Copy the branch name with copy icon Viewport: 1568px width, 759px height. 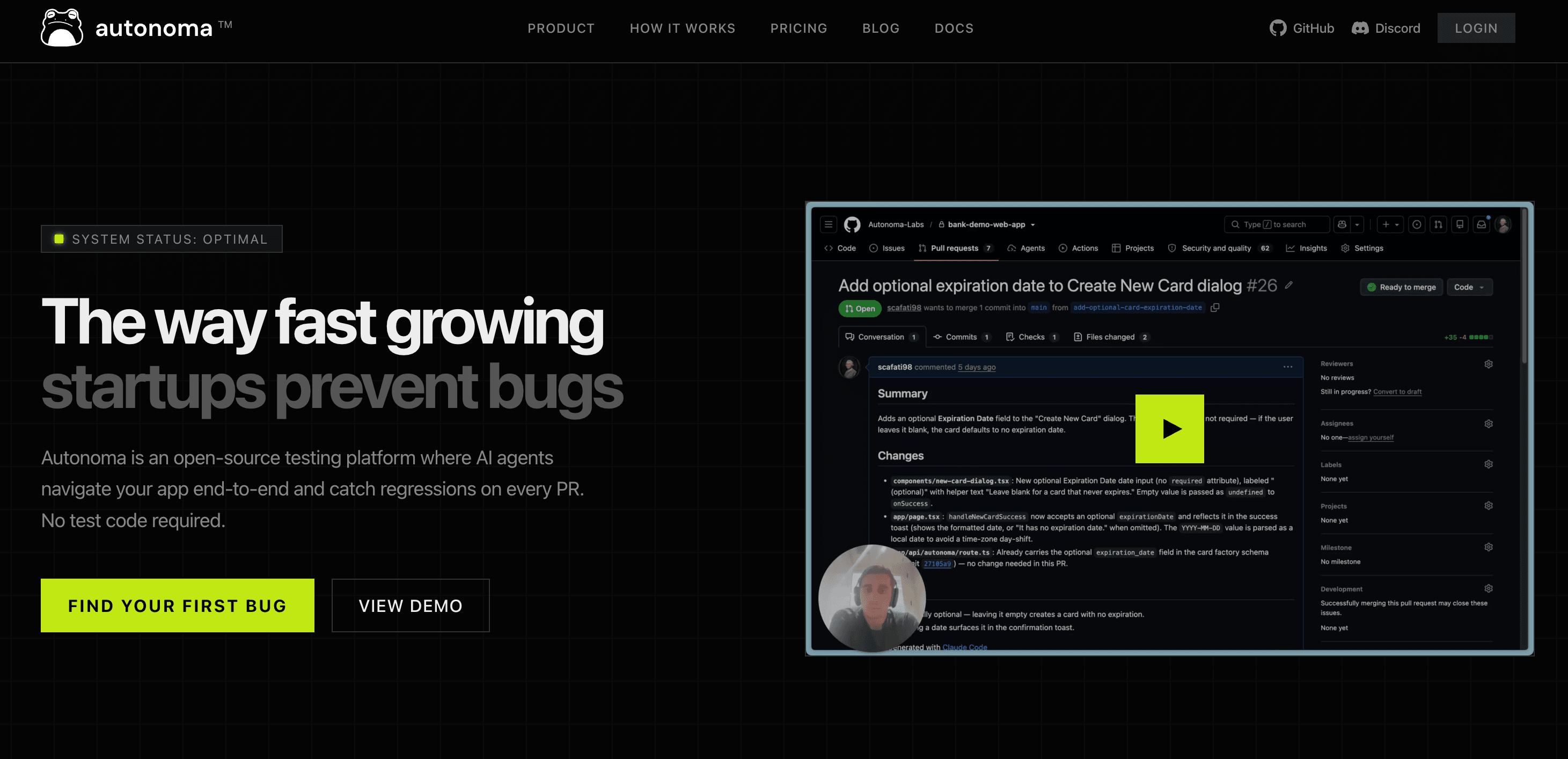[1215, 308]
